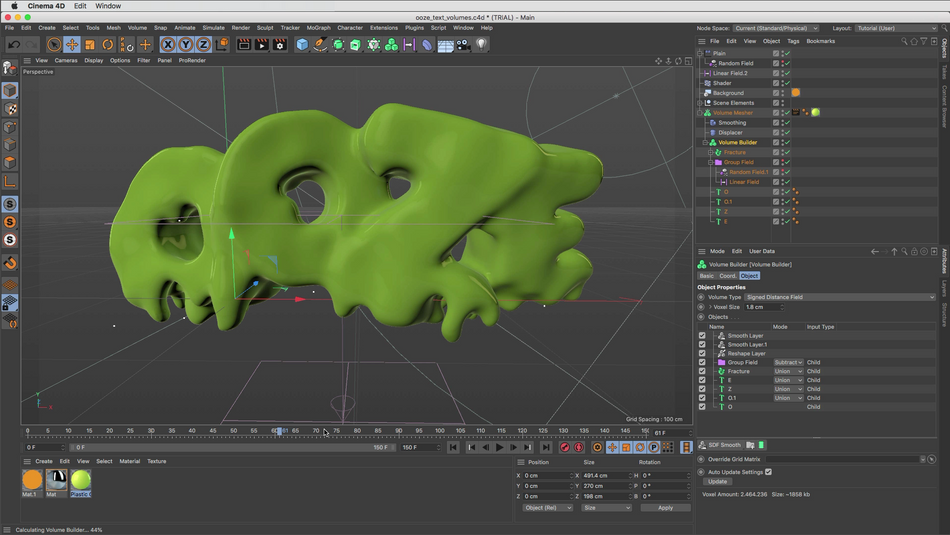Click the Apply button in the coordinates panel
This screenshot has width=950, height=535.
click(x=665, y=508)
